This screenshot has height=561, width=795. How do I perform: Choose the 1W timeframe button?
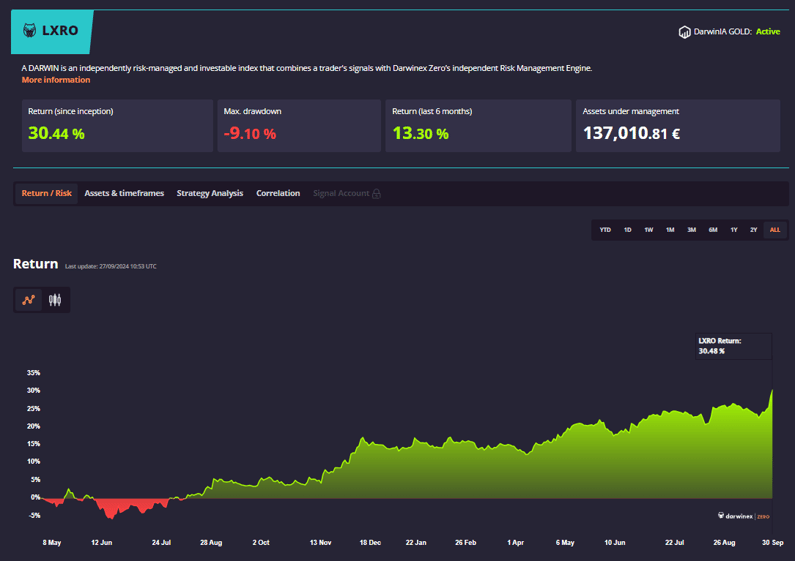tap(648, 230)
